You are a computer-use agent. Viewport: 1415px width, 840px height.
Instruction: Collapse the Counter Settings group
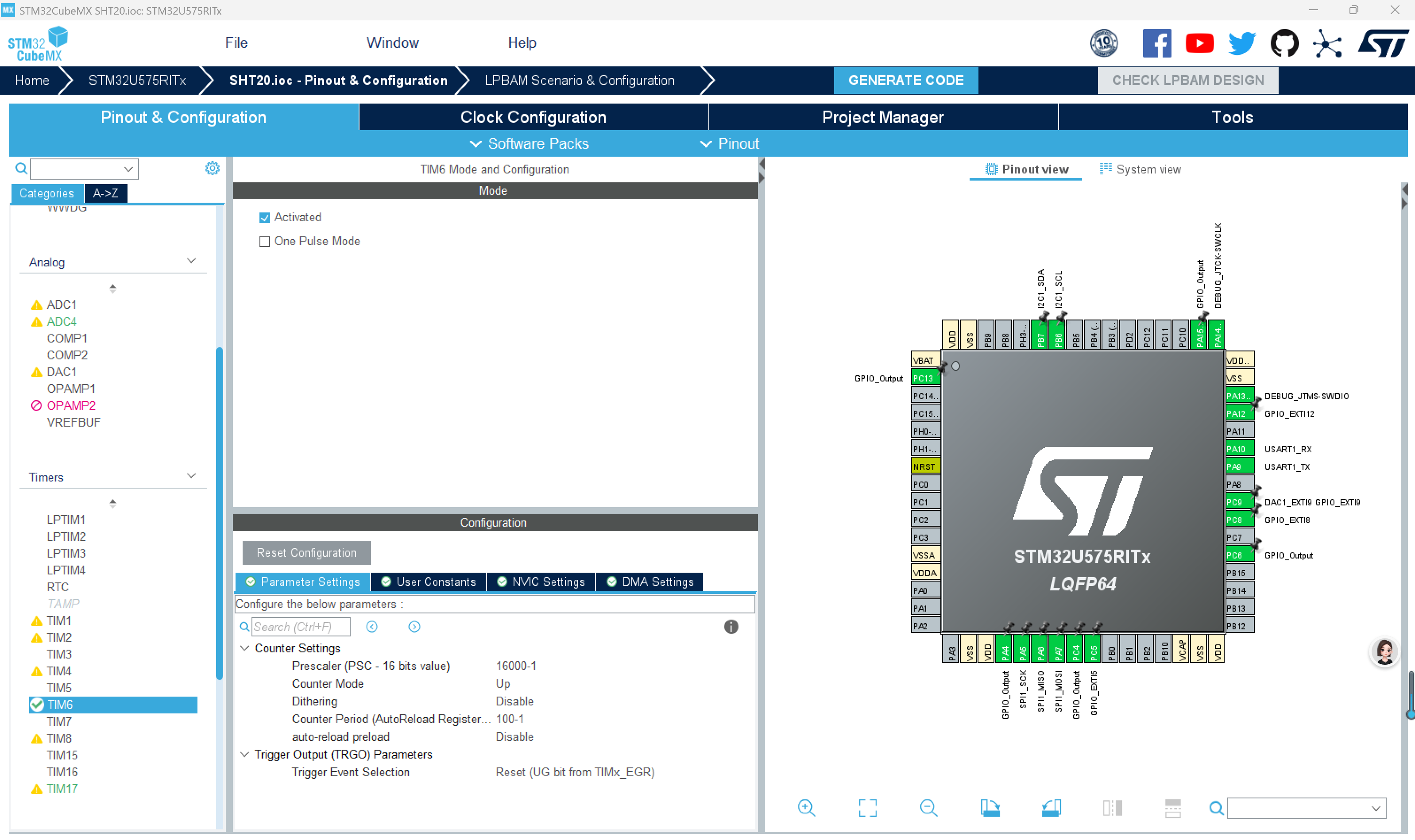(244, 648)
